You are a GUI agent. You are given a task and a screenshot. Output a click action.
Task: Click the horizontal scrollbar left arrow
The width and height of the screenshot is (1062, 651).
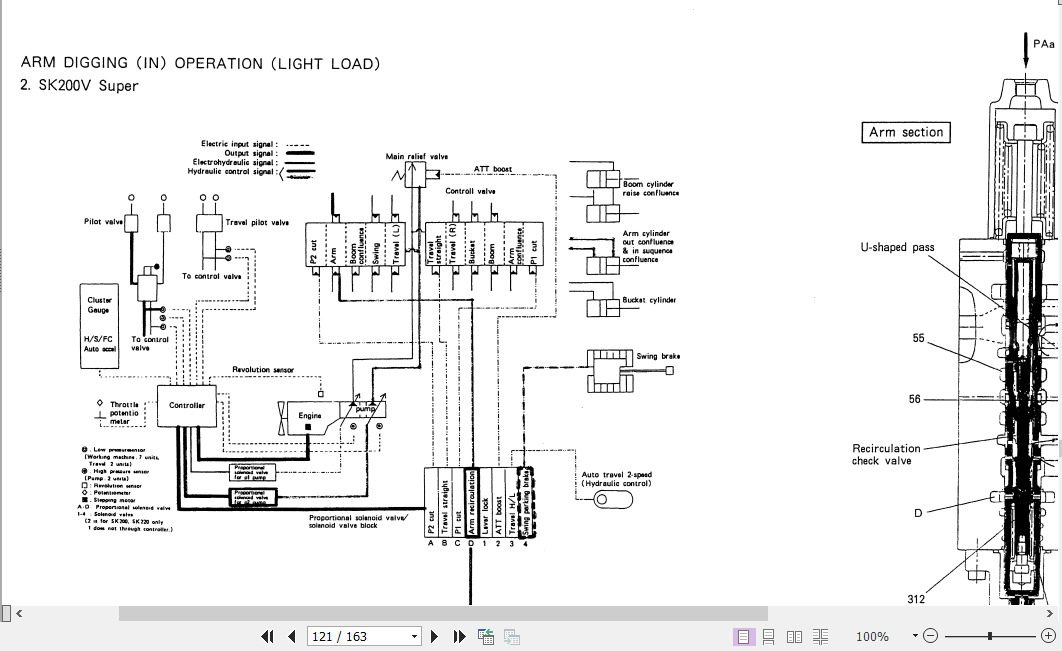19,613
